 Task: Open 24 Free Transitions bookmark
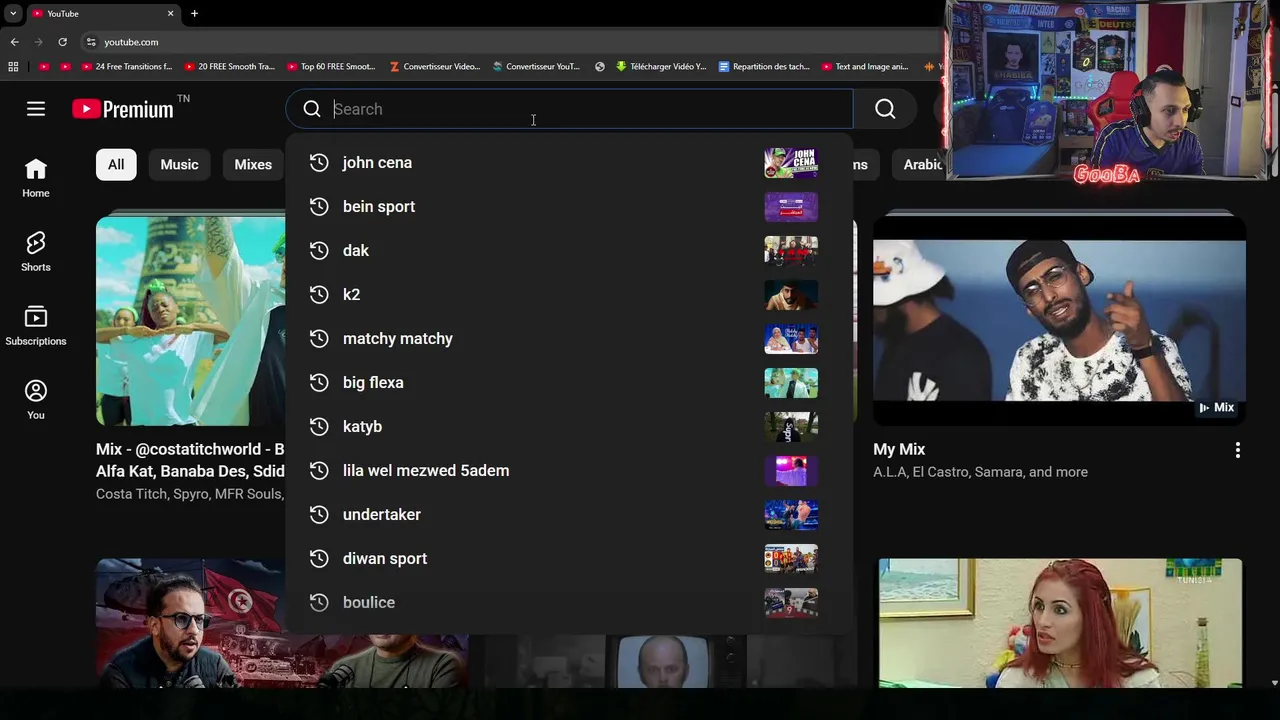(x=127, y=67)
